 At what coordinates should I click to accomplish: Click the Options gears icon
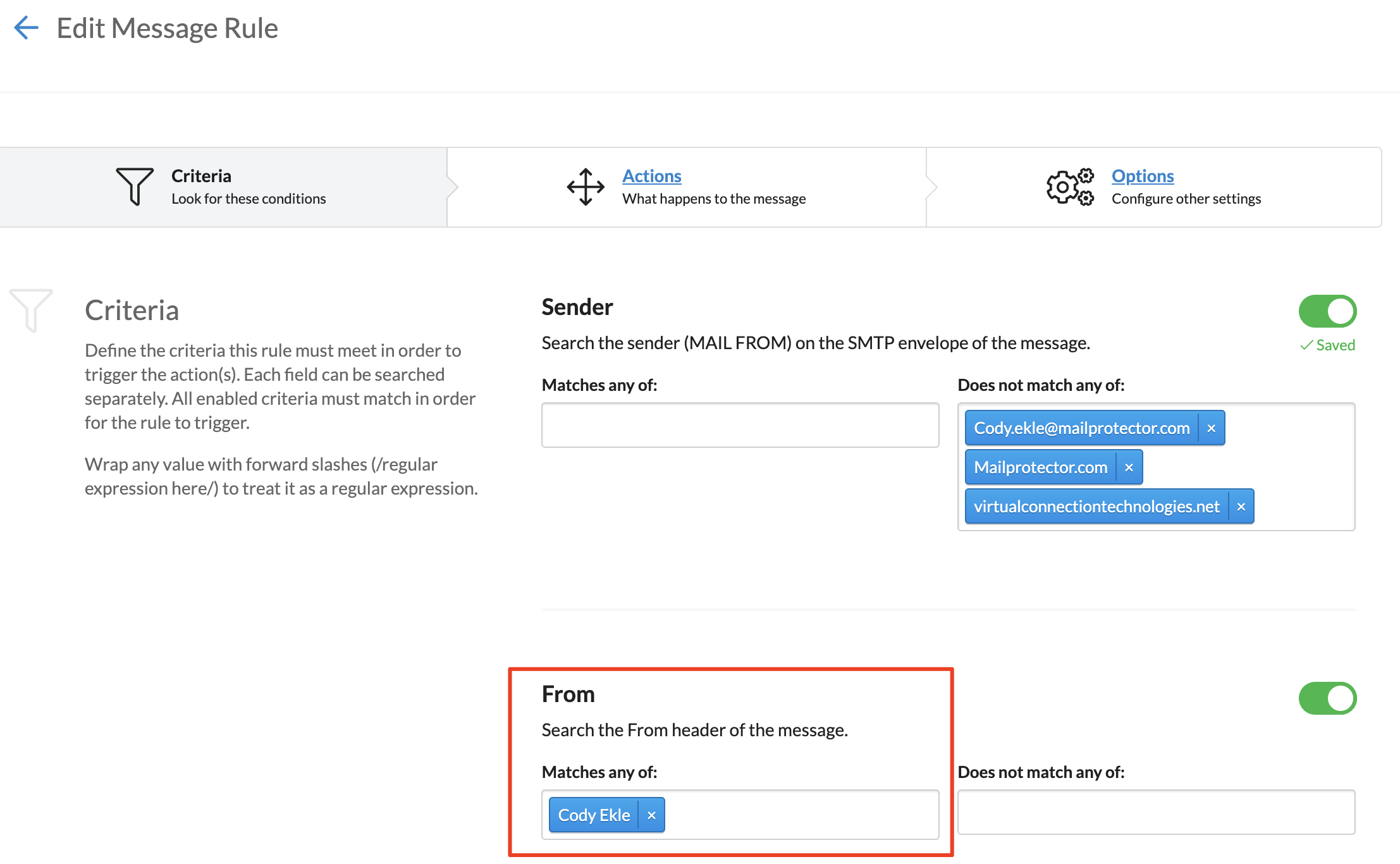tap(1069, 187)
